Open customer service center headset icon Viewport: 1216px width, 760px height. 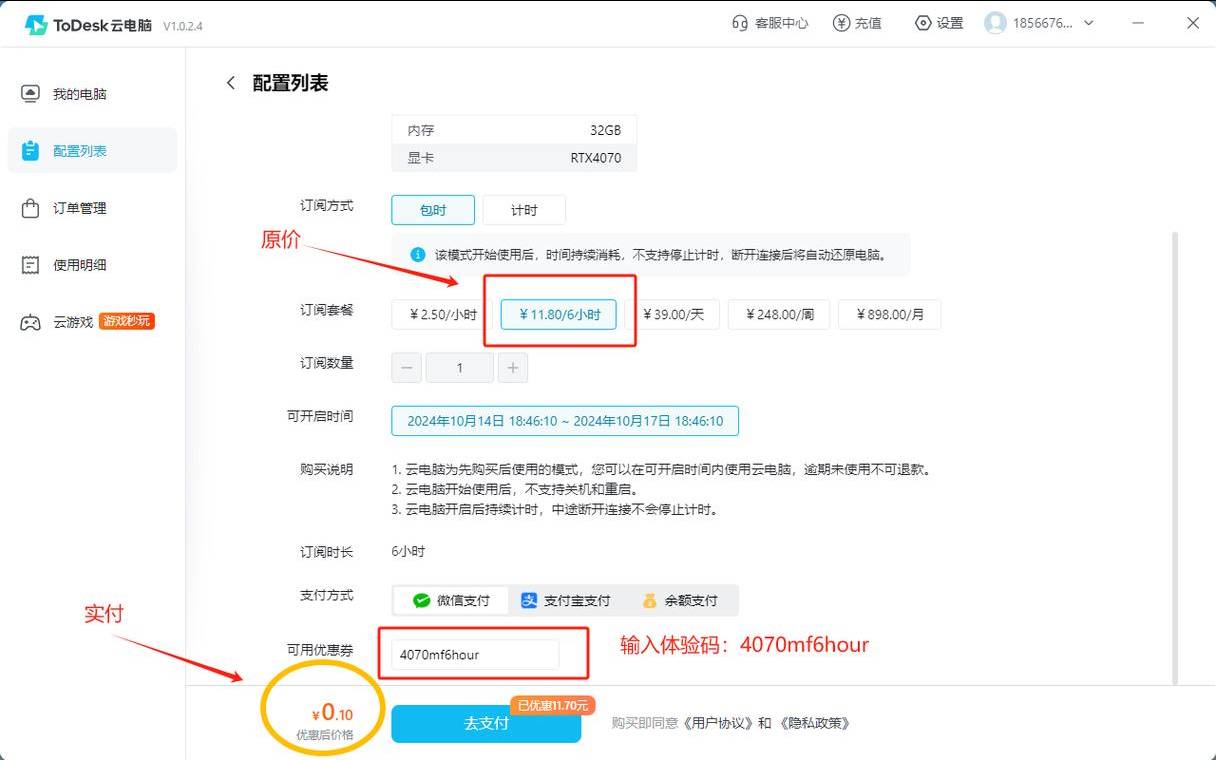pos(740,23)
